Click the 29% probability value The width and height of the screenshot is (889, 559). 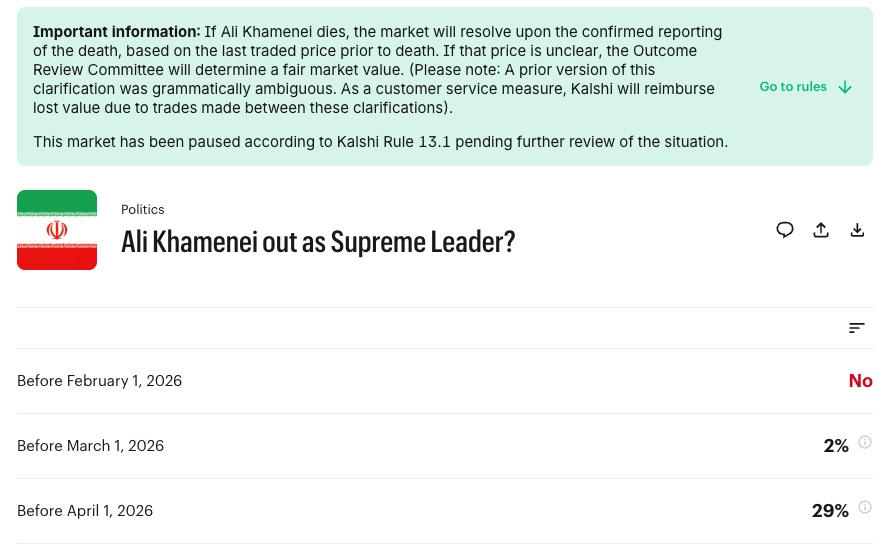[830, 511]
